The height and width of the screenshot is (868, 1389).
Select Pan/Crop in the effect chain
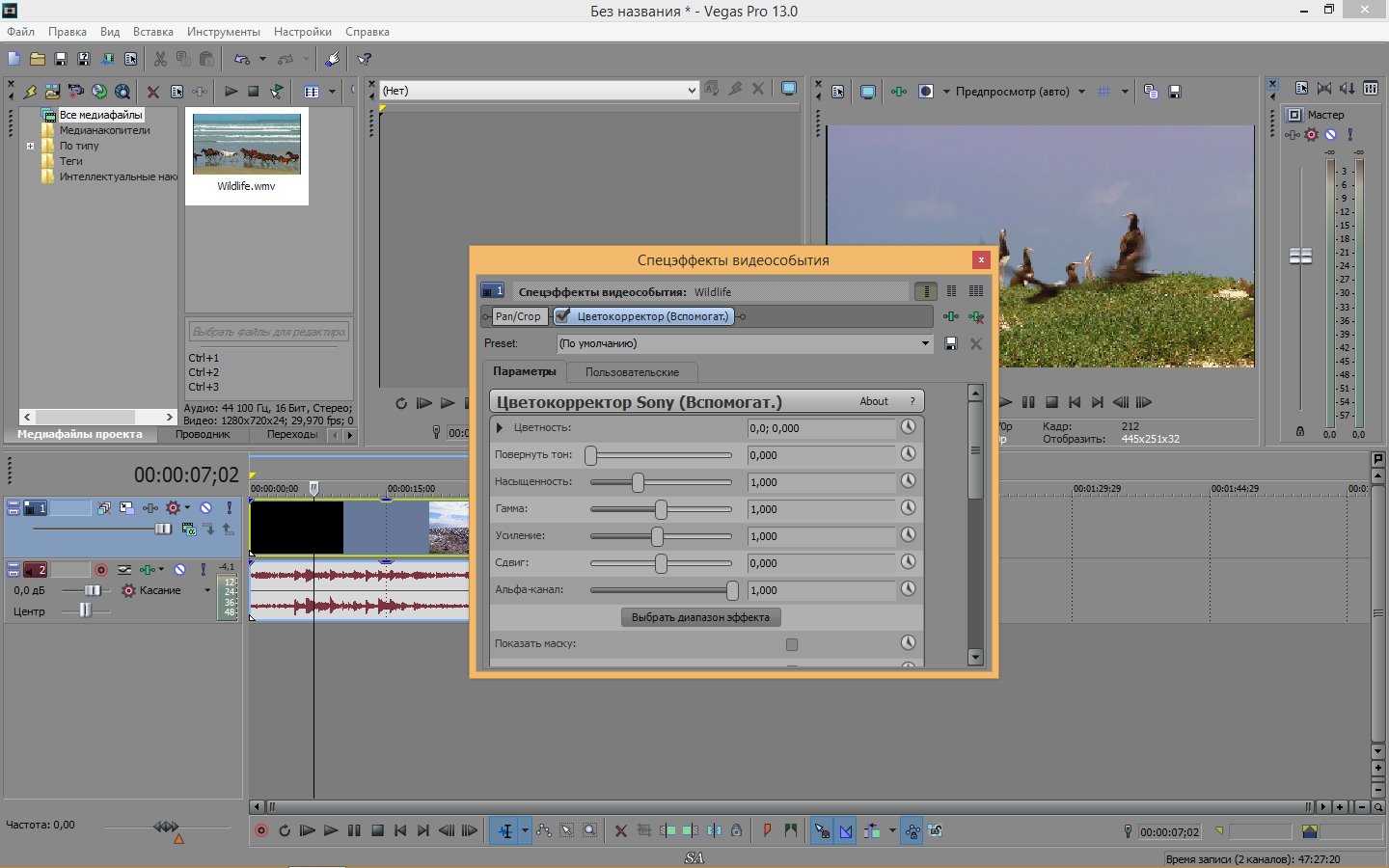tap(518, 316)
